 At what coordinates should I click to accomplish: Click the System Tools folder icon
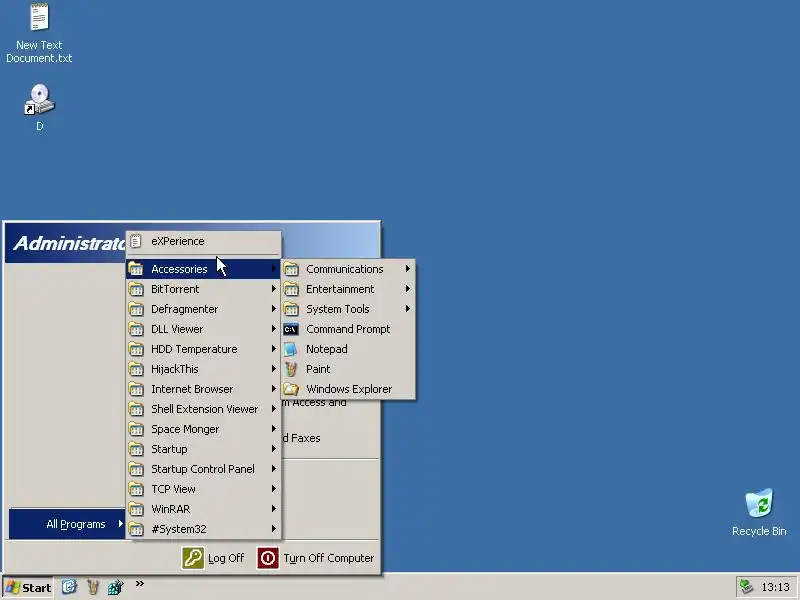click(x=291, y=309)
